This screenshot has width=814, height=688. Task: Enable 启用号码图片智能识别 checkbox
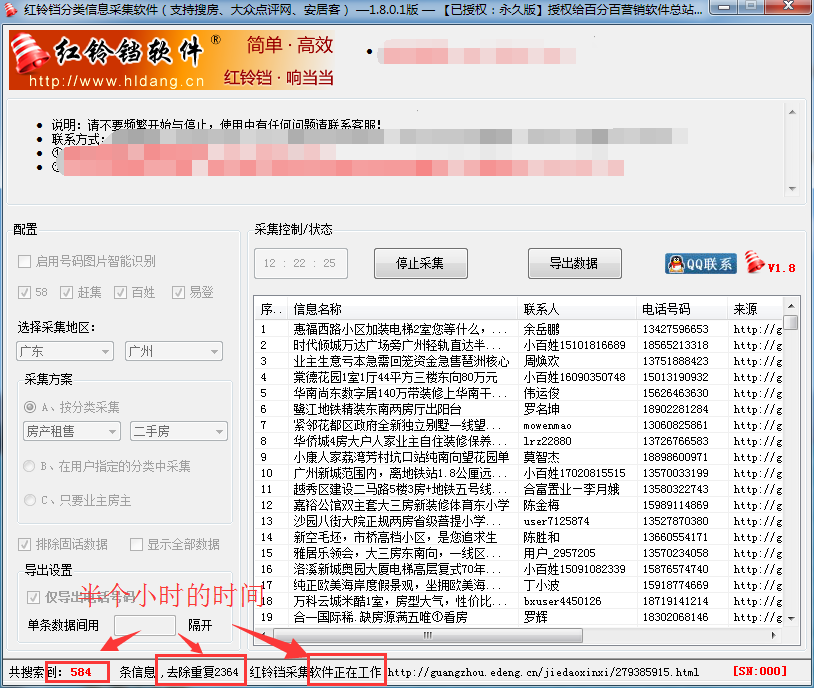click(x=24, y=261)
